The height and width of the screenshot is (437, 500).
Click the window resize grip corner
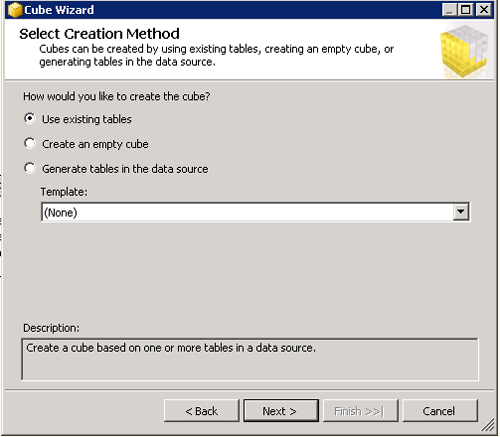tap(488, 424)
